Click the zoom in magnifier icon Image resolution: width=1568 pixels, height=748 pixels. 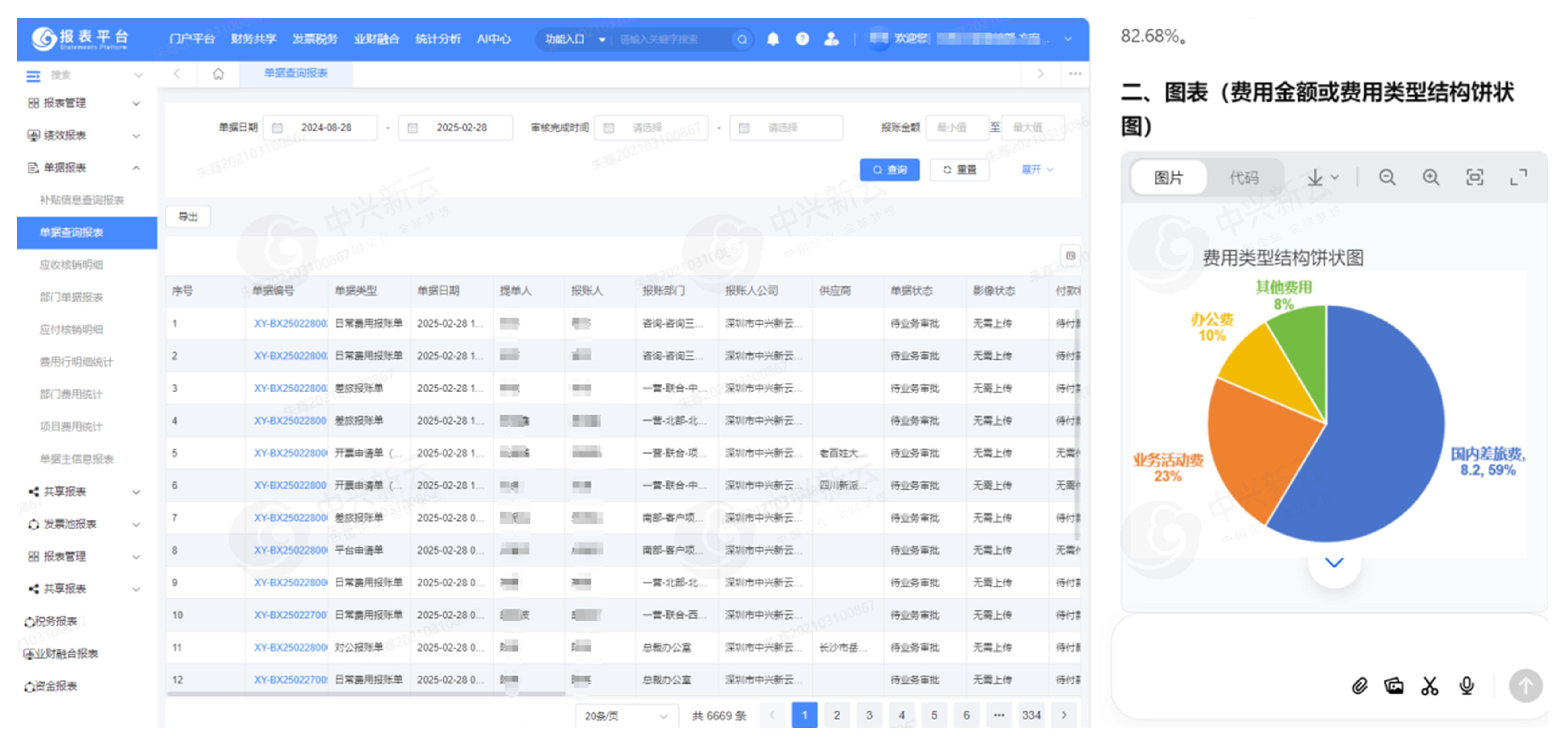coord(1430,177)
